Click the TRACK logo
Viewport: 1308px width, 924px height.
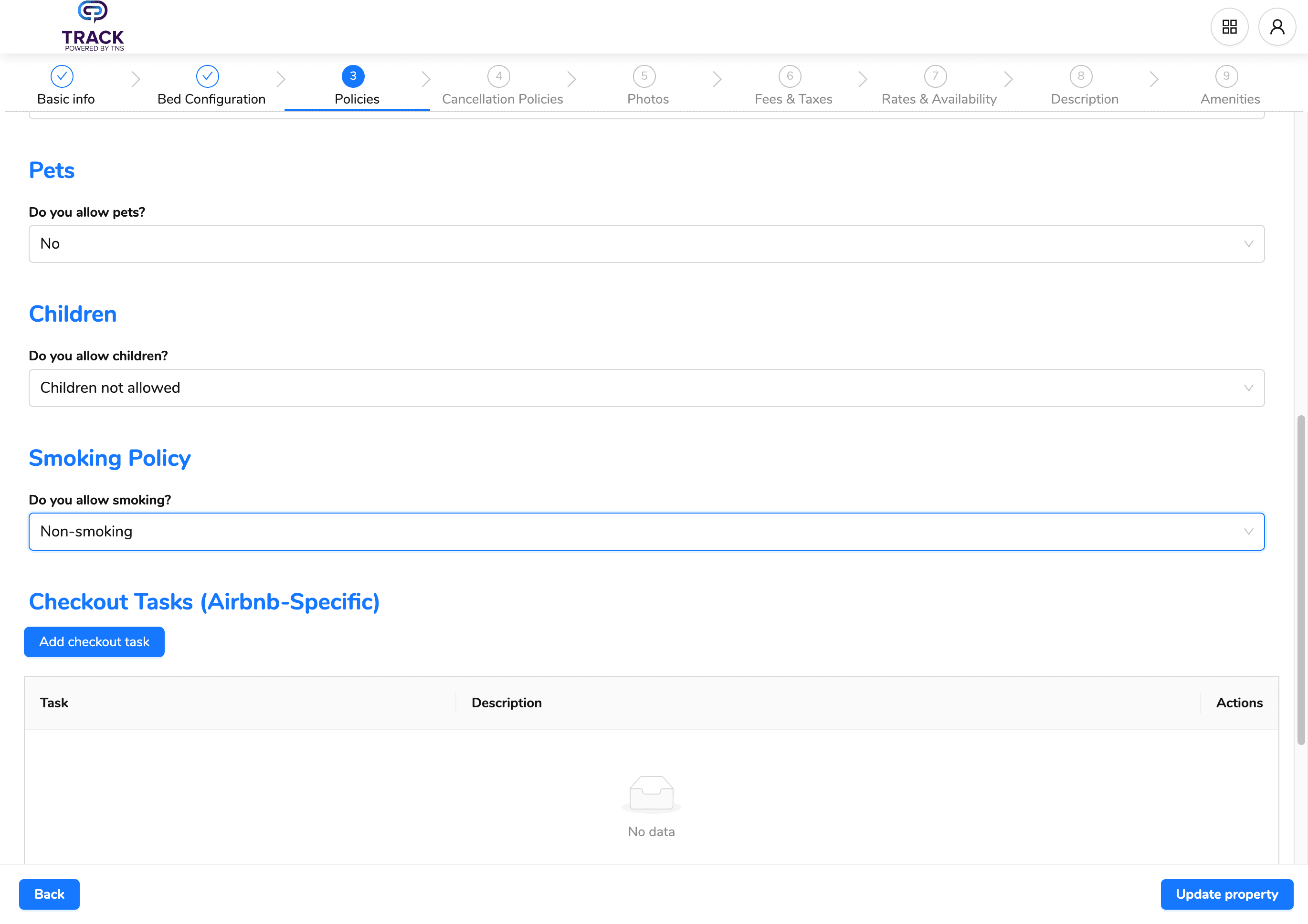[x=93, y=26]
